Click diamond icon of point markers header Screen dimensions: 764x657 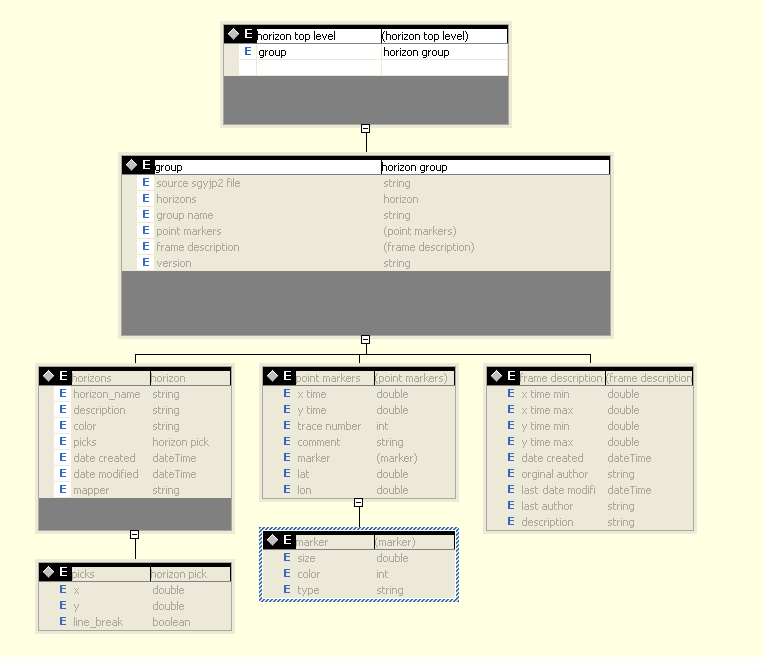tap(273, 376)
